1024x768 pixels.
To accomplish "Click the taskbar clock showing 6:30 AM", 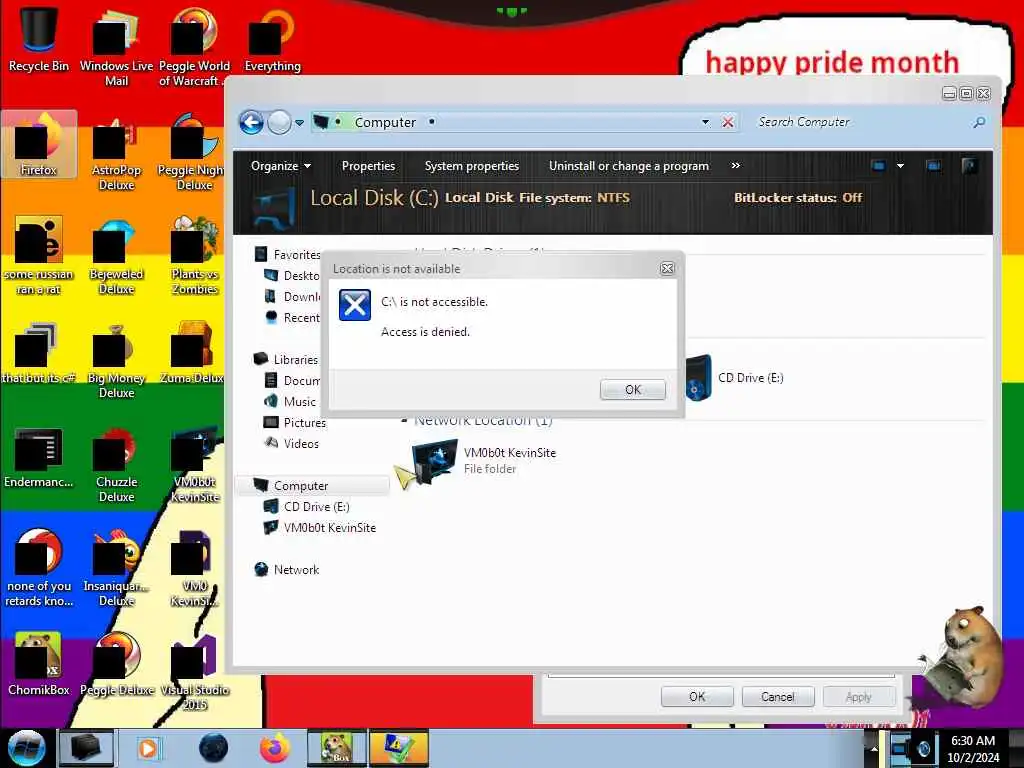I will click(973, 749).
